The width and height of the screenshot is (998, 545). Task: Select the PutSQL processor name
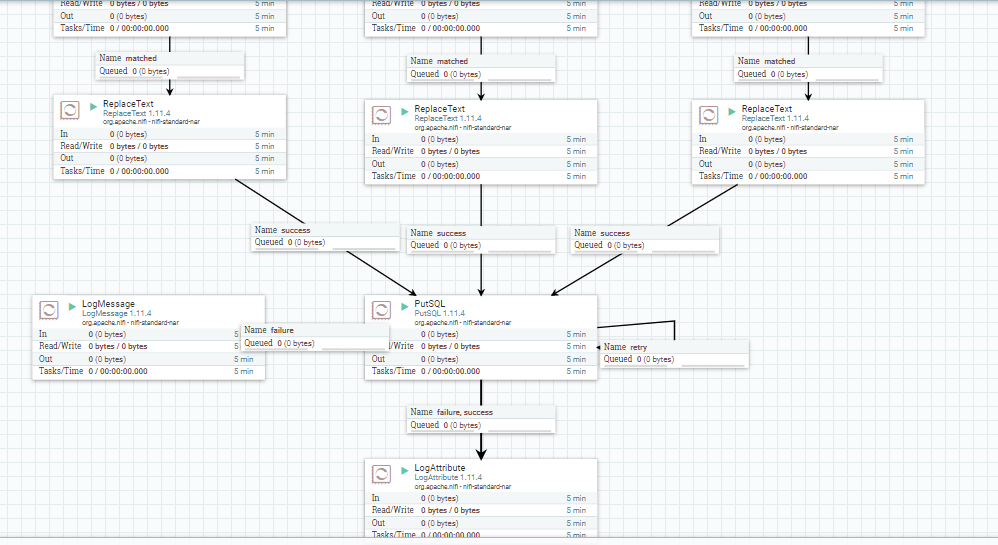(x=430, y=304)
